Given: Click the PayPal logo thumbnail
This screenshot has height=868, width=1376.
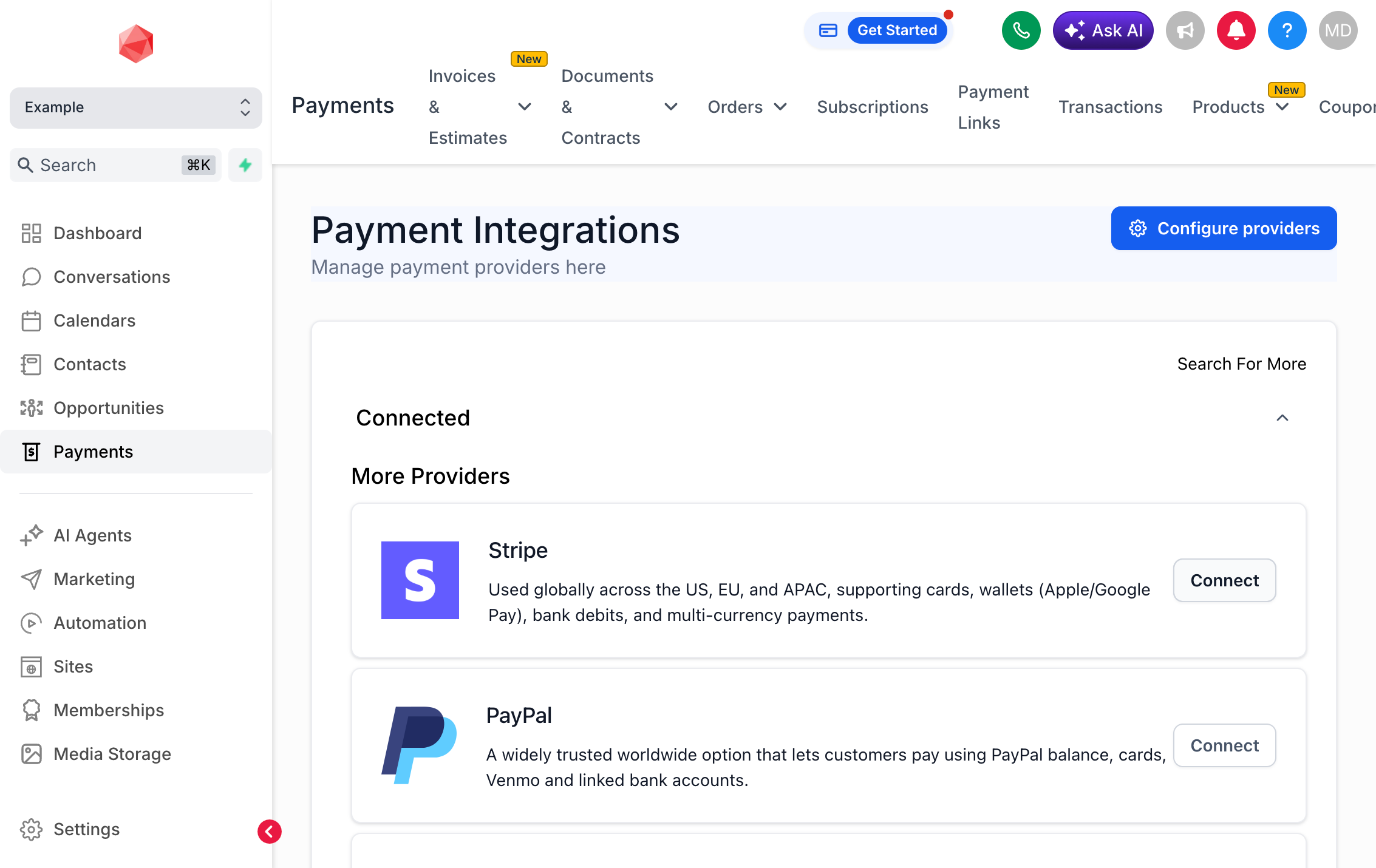Looking at the screenshot, I should click(x=419, y=745).
